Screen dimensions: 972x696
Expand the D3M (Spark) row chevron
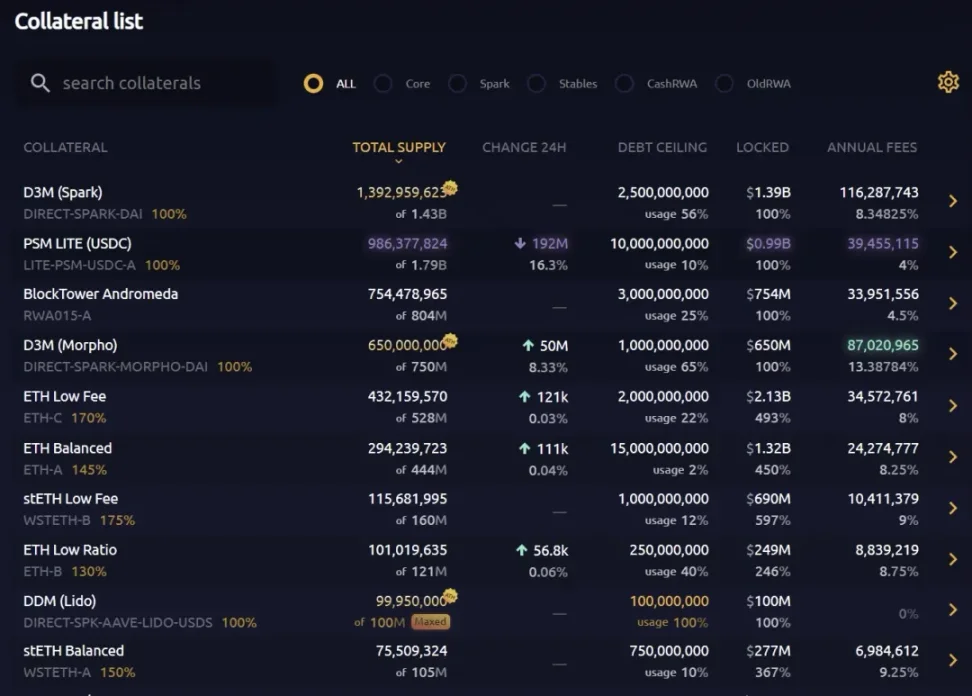[952, 201]
